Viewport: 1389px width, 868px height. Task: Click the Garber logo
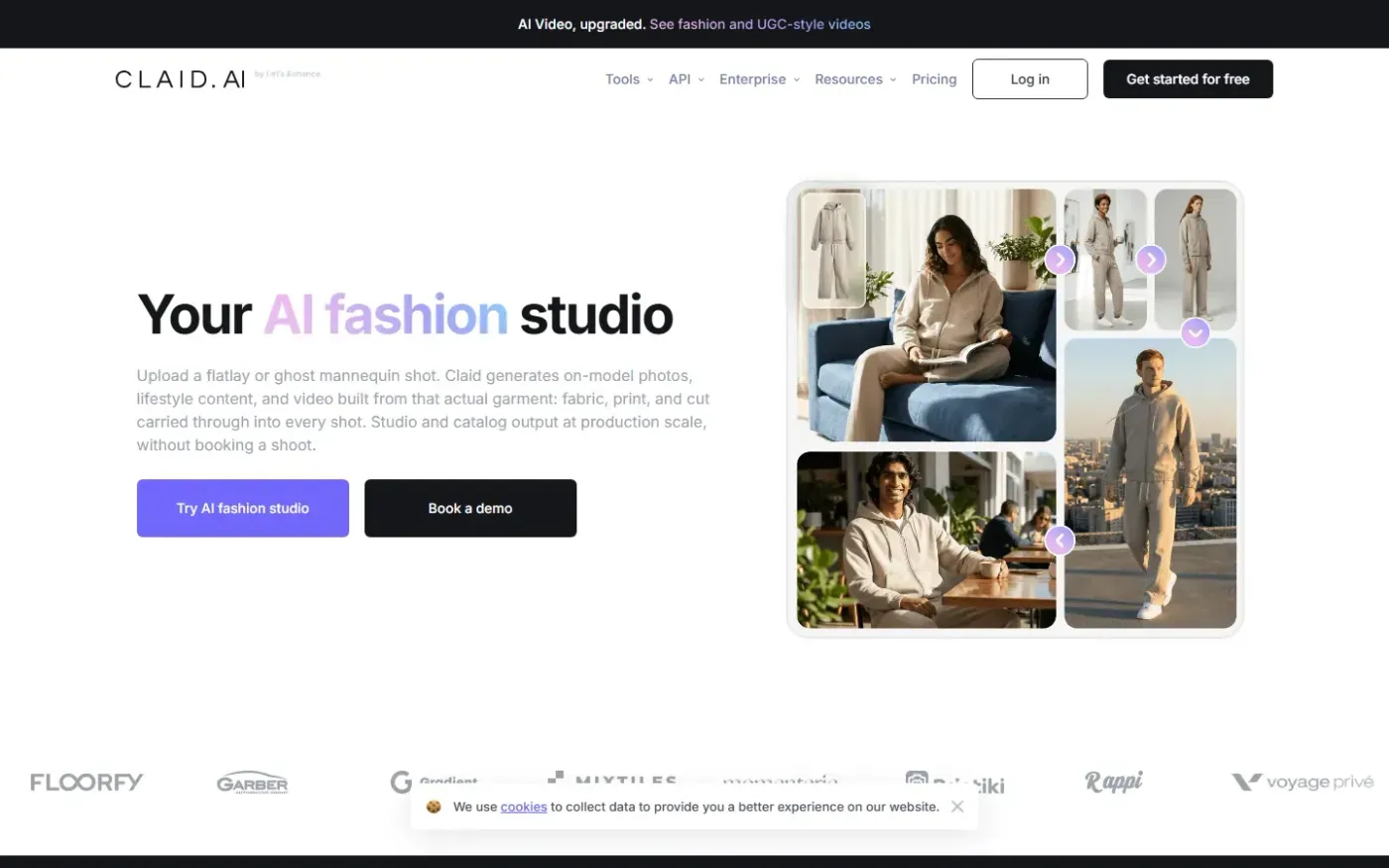(x=252, y=783)
